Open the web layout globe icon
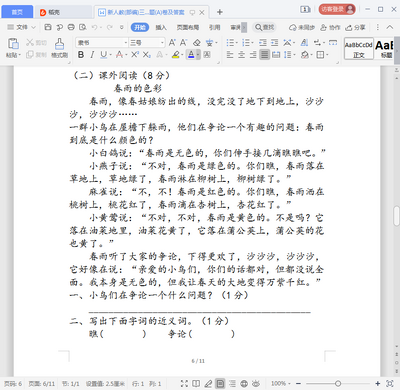 coord(244,383)
